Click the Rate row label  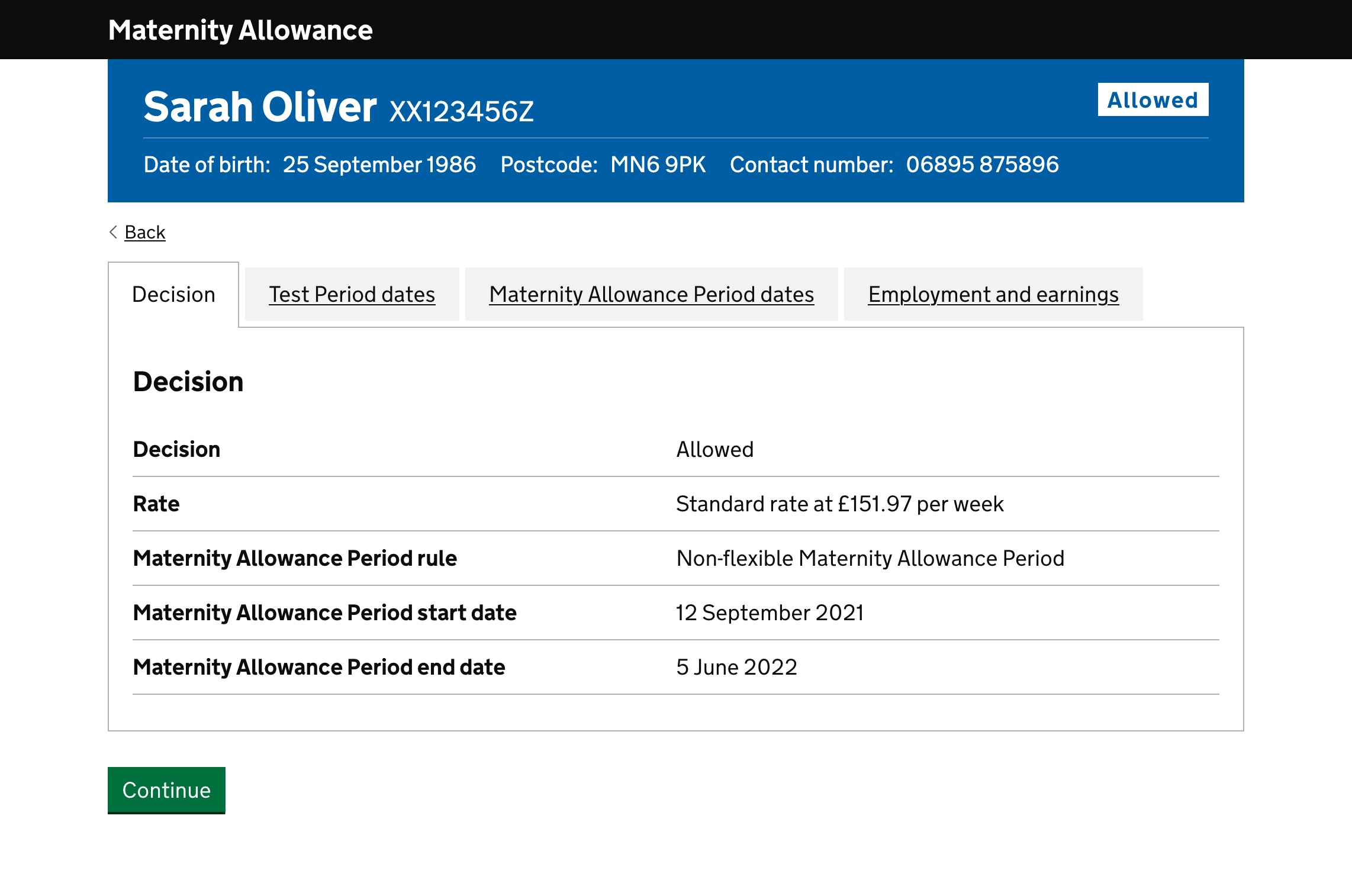click(156, 504)
